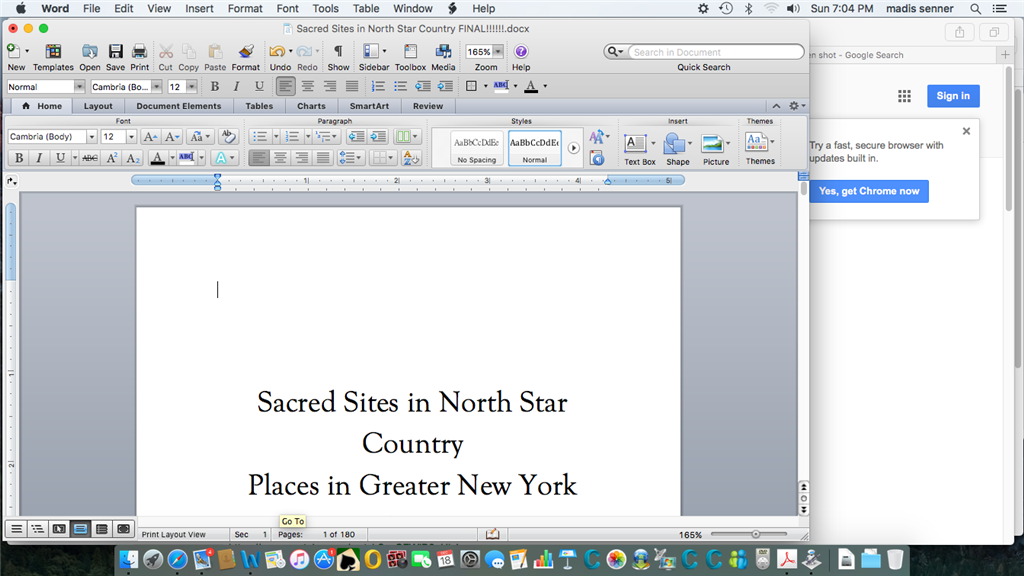
Task: Open the 165% Zoom dropdown
Action: (x=498, y=52)
